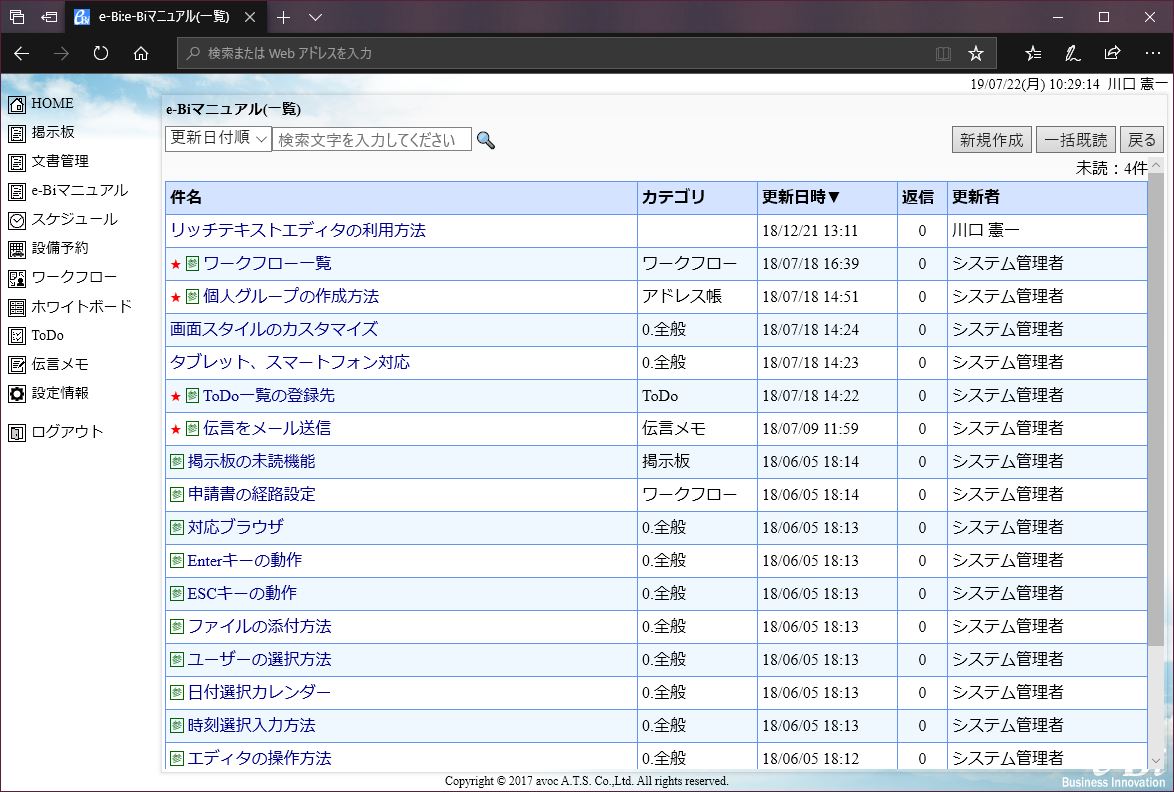Open リッチテキストエディタの利用方法 link
Viewport: 1174px width, 792px height.
[298, 231]
